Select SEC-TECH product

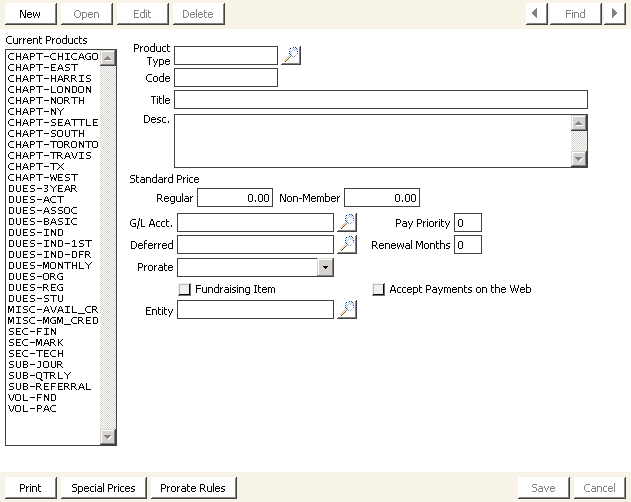(x=53, y=353)
